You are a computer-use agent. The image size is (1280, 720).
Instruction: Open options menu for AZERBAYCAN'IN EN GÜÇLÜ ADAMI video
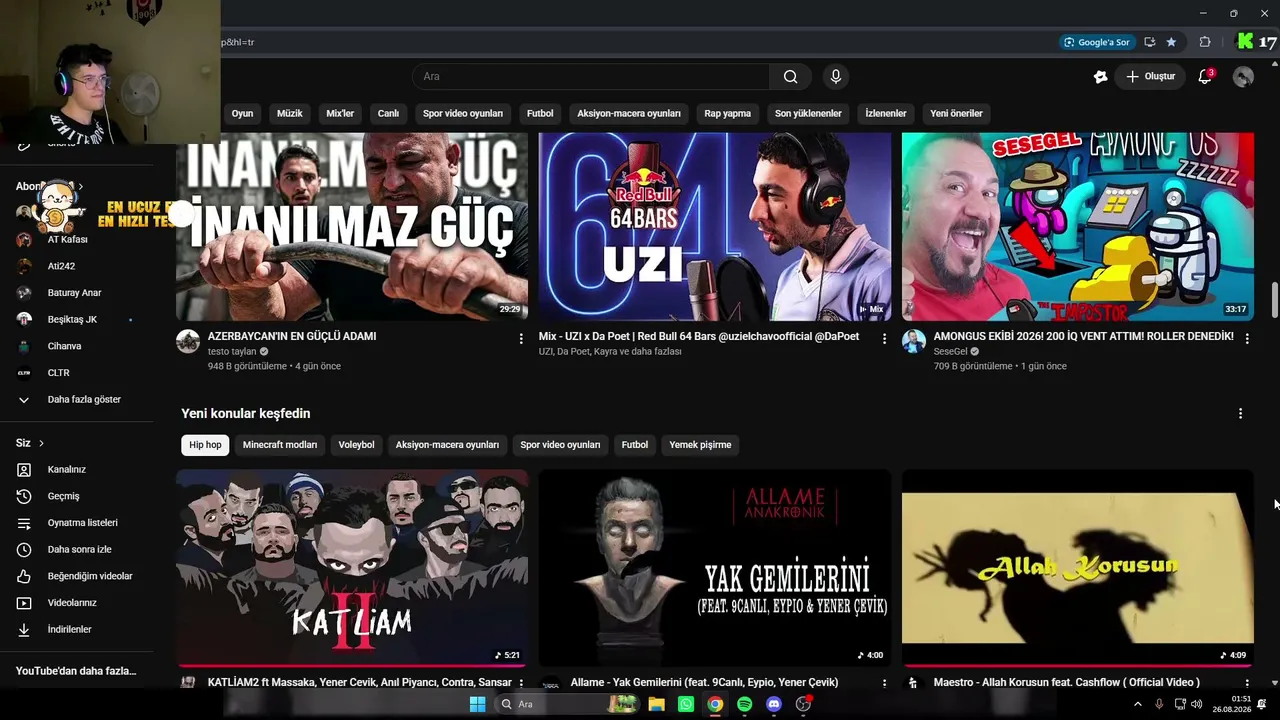tap(521, 339)
